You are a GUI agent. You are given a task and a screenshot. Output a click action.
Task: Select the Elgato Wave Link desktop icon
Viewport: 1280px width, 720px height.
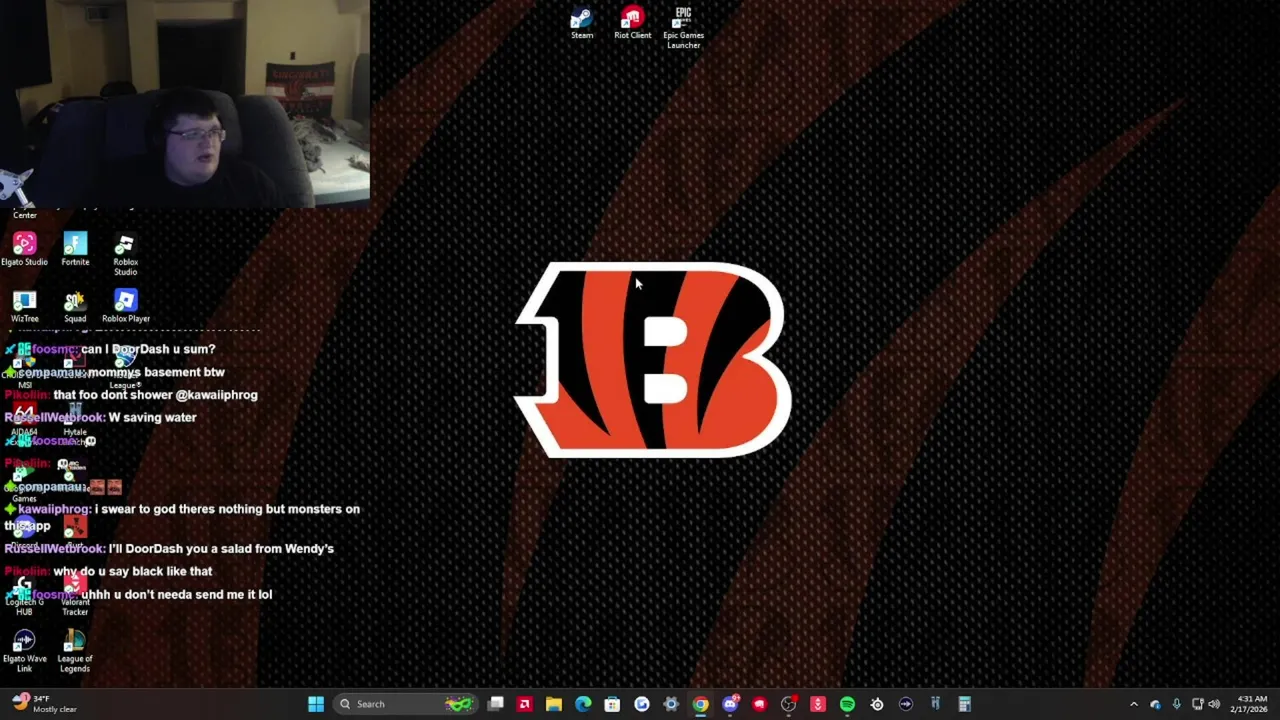pos(24,651)
